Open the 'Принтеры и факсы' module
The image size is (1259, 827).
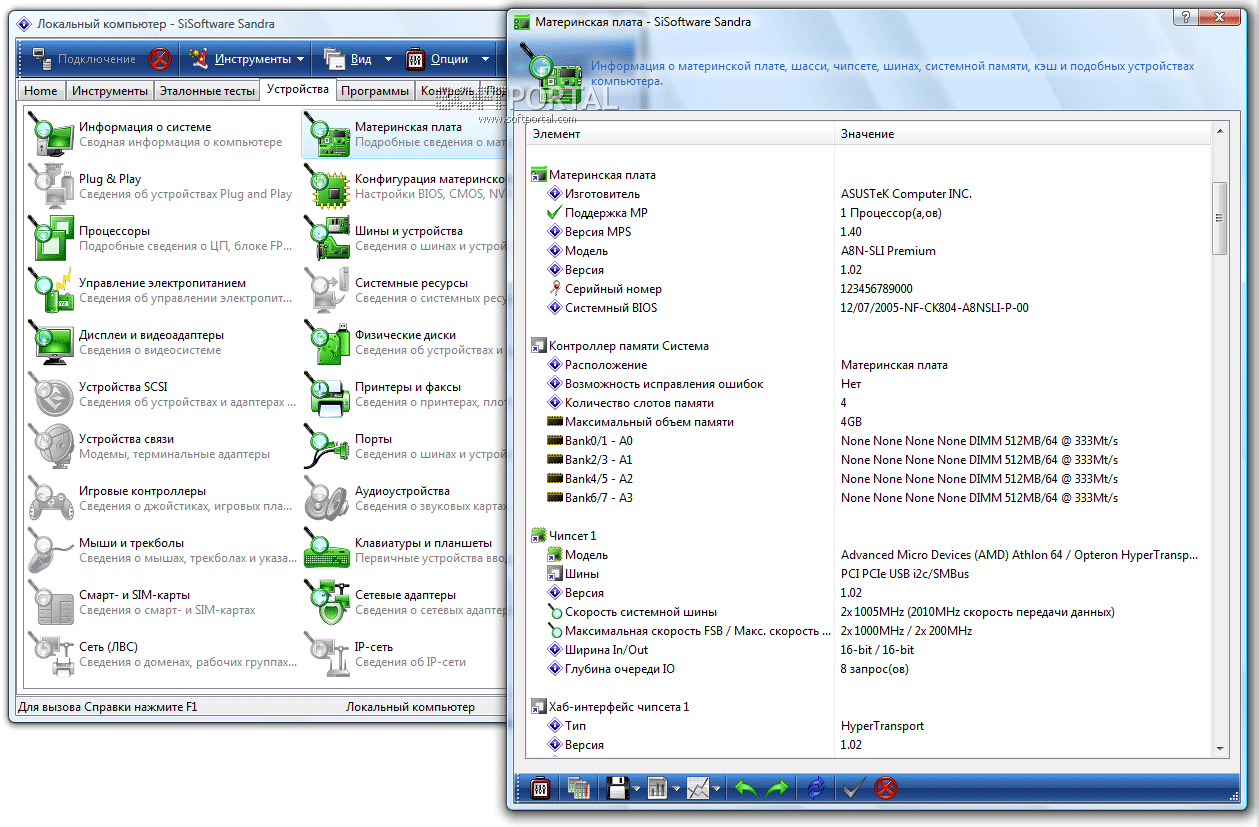tap(404, 394)
